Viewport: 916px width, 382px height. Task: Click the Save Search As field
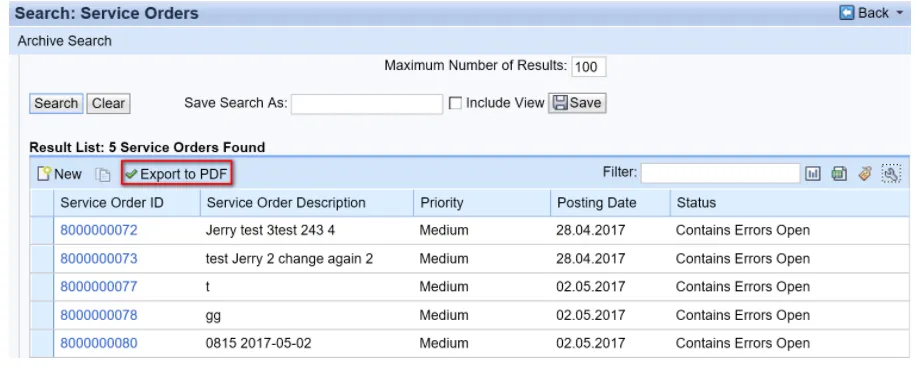(367, 104)
